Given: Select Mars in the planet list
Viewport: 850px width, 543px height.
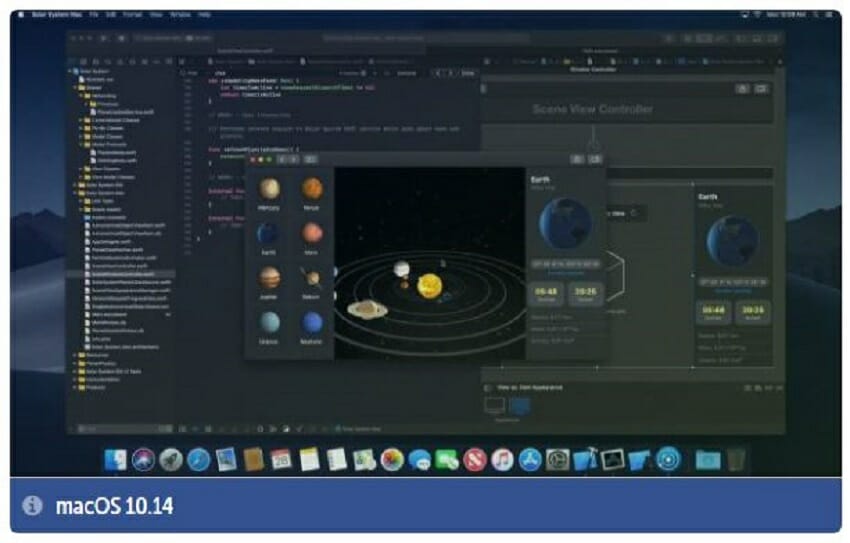Looking at the screenshot, I should click(312, 239).
